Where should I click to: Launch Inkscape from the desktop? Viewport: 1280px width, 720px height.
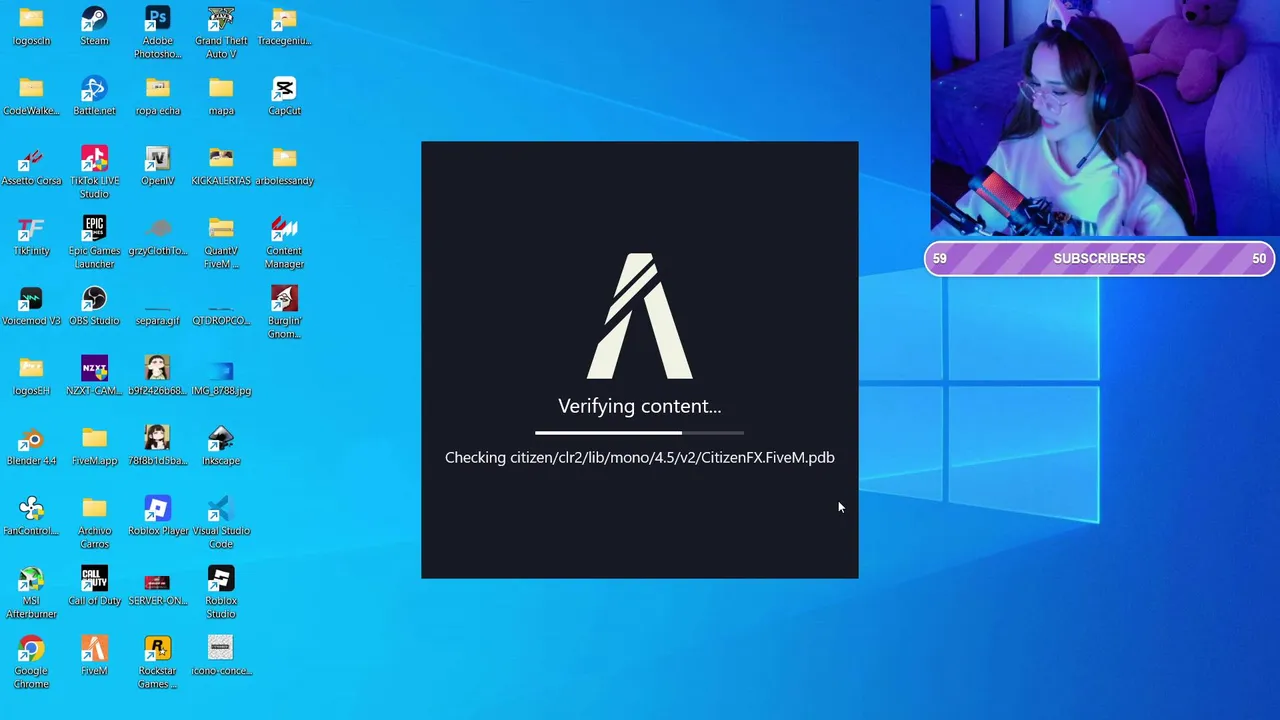coord(221,447)
